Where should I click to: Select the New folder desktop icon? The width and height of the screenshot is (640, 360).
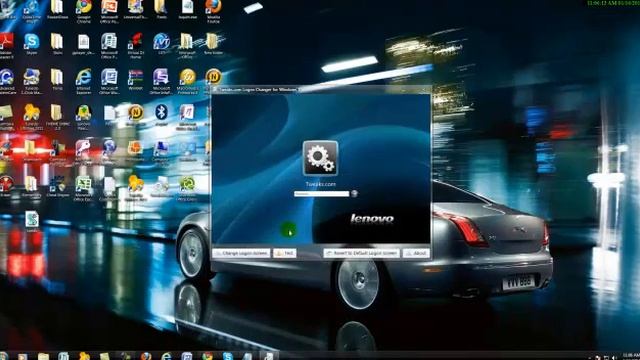[x=213, y=44]
